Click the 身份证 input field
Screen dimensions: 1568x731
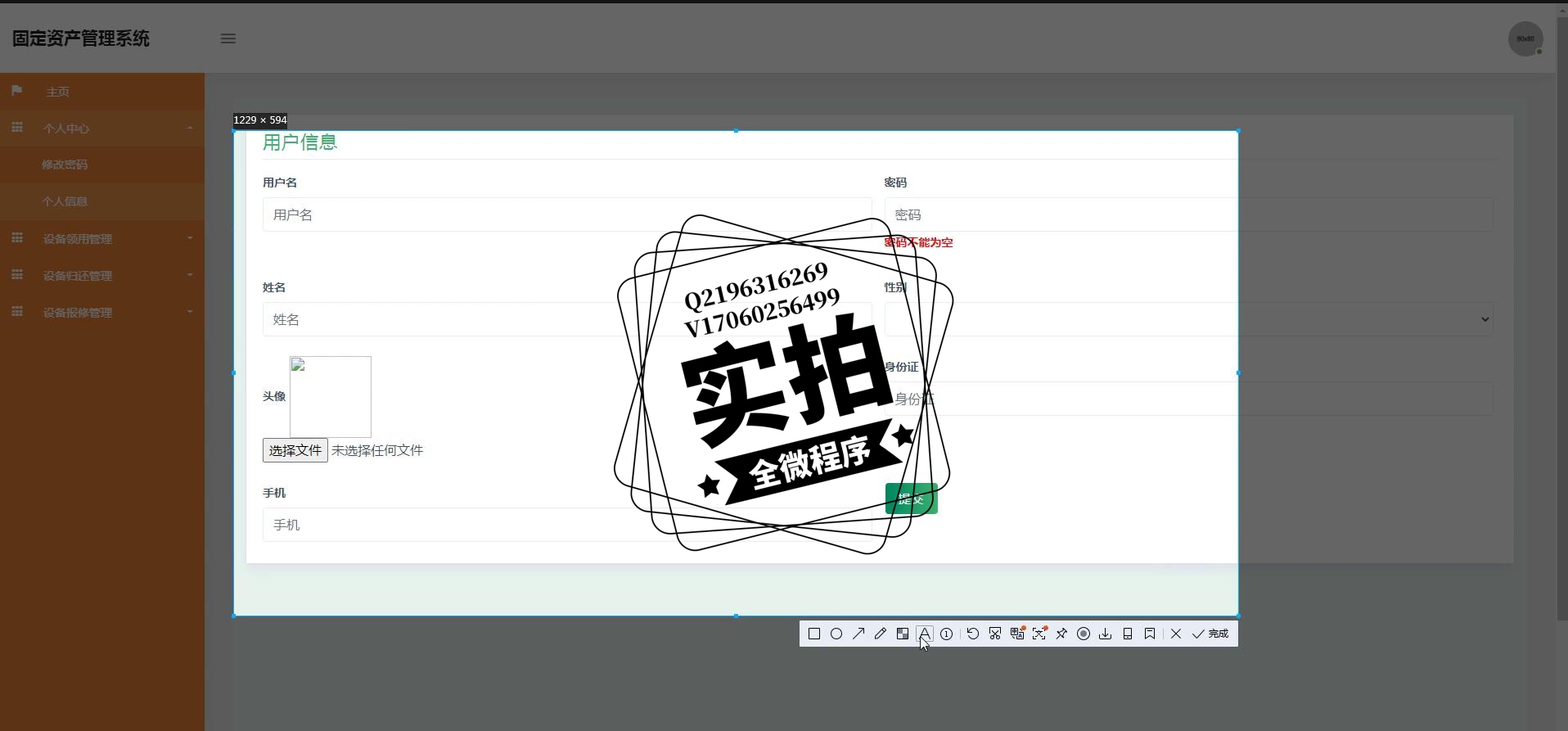[x=1188, y=399]
